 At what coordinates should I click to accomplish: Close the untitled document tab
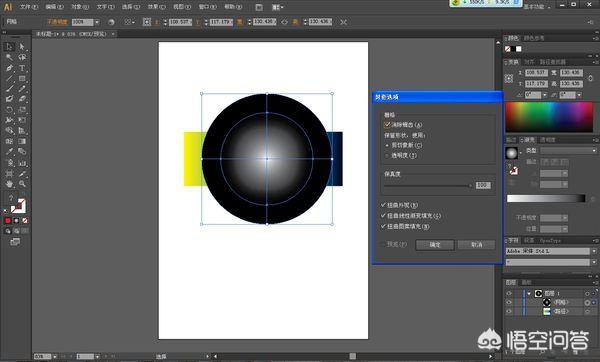coord(113,34)
